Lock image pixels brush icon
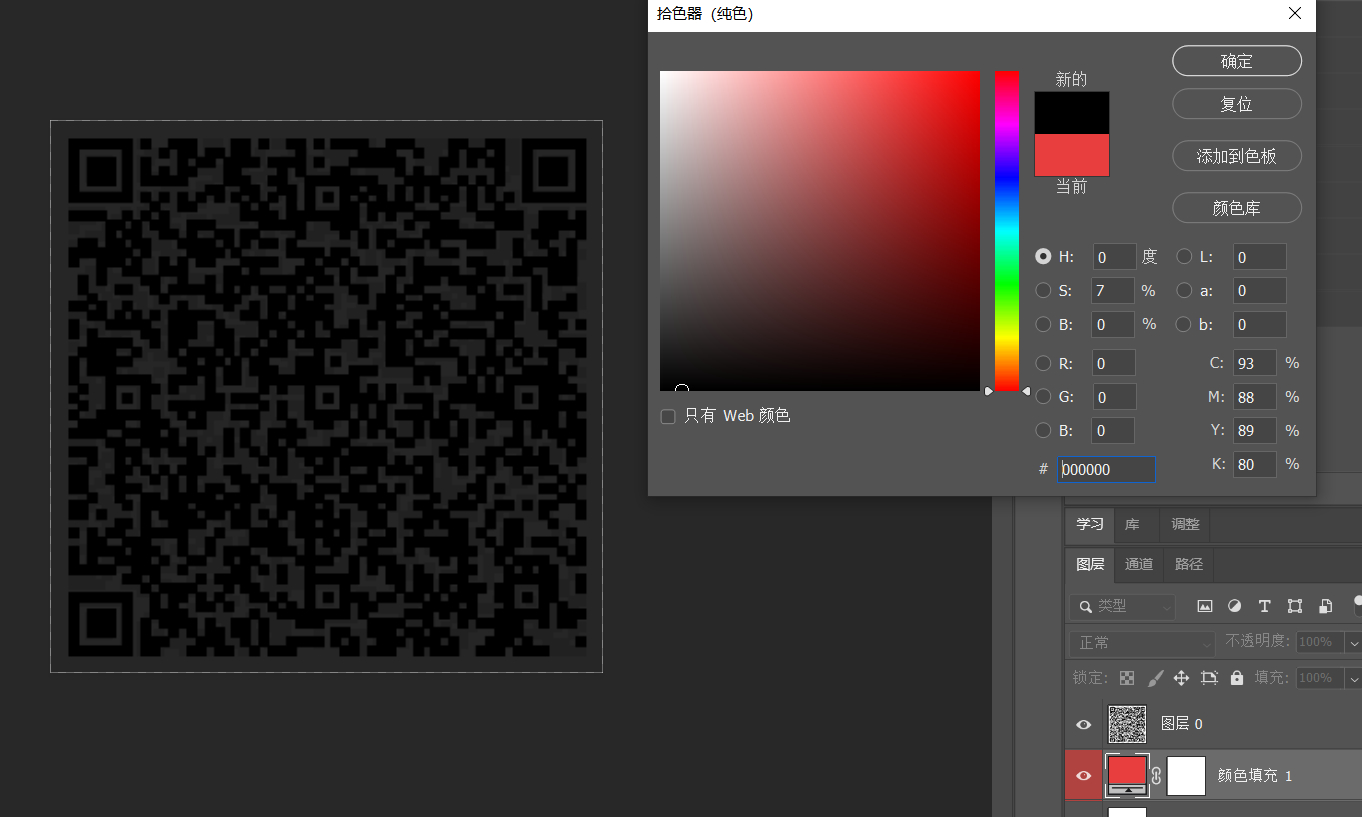 pos(1155,678)
